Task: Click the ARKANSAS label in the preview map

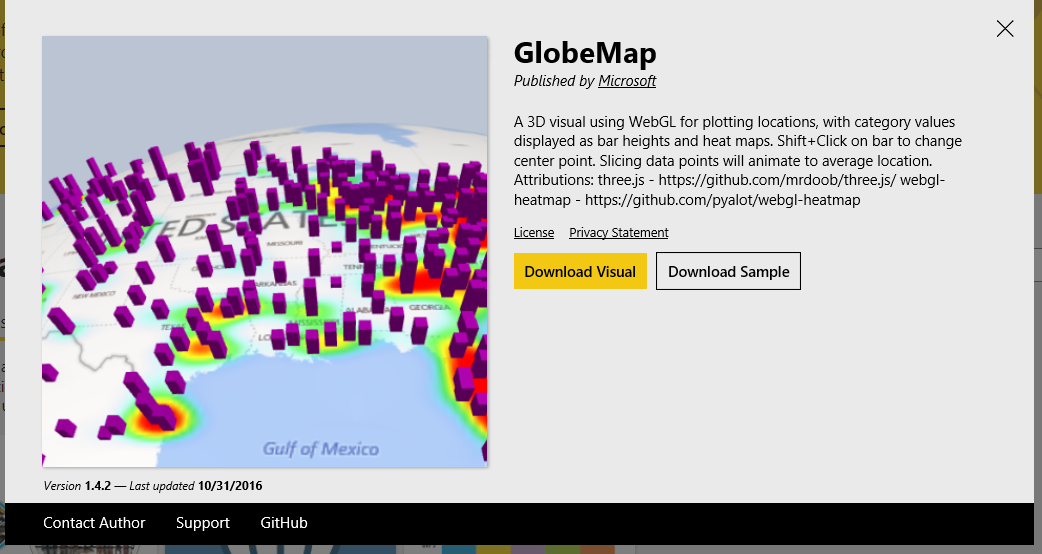Action: (274, 284)
